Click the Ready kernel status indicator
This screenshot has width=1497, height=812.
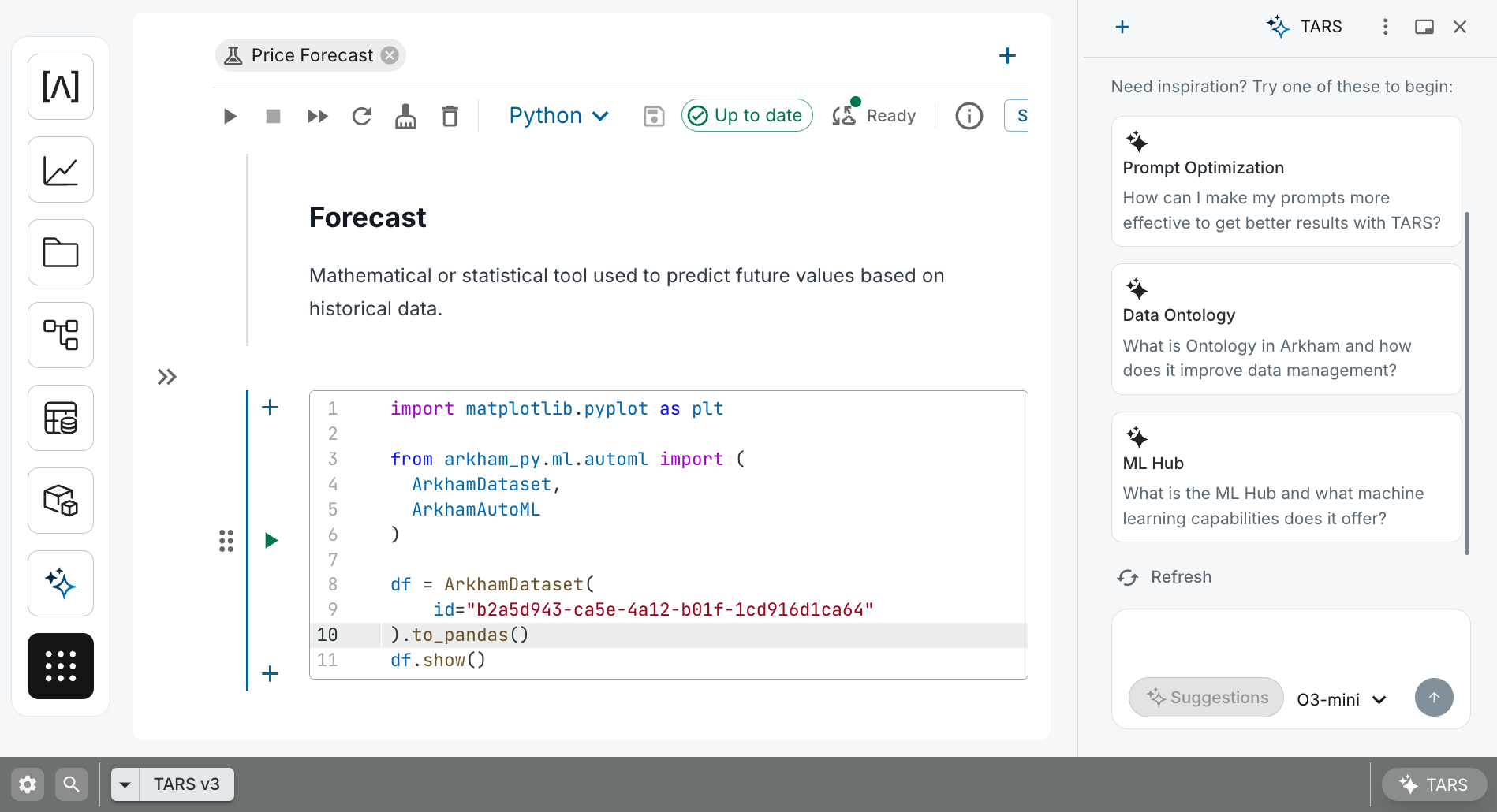(x=874, y=116)
